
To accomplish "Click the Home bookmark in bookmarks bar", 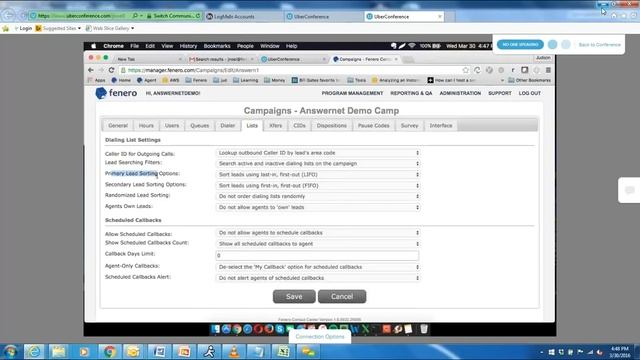I will click(121, 80).
